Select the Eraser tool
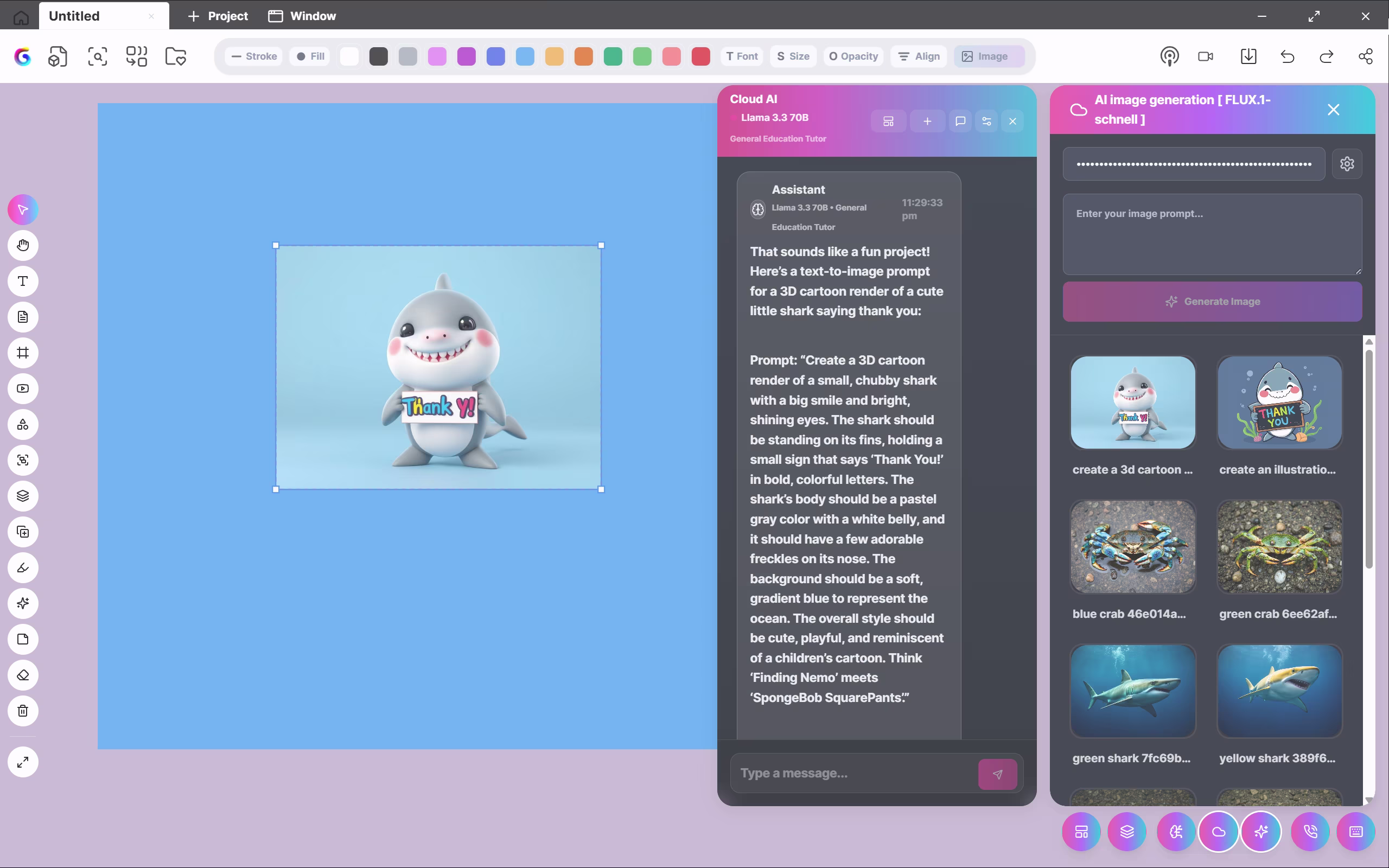This screenshot has height=868, width=1389. tap(23, 675)
